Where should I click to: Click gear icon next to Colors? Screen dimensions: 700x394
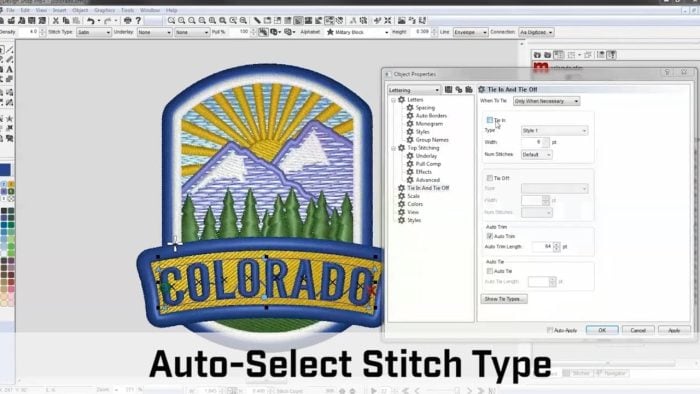[401, 204]
